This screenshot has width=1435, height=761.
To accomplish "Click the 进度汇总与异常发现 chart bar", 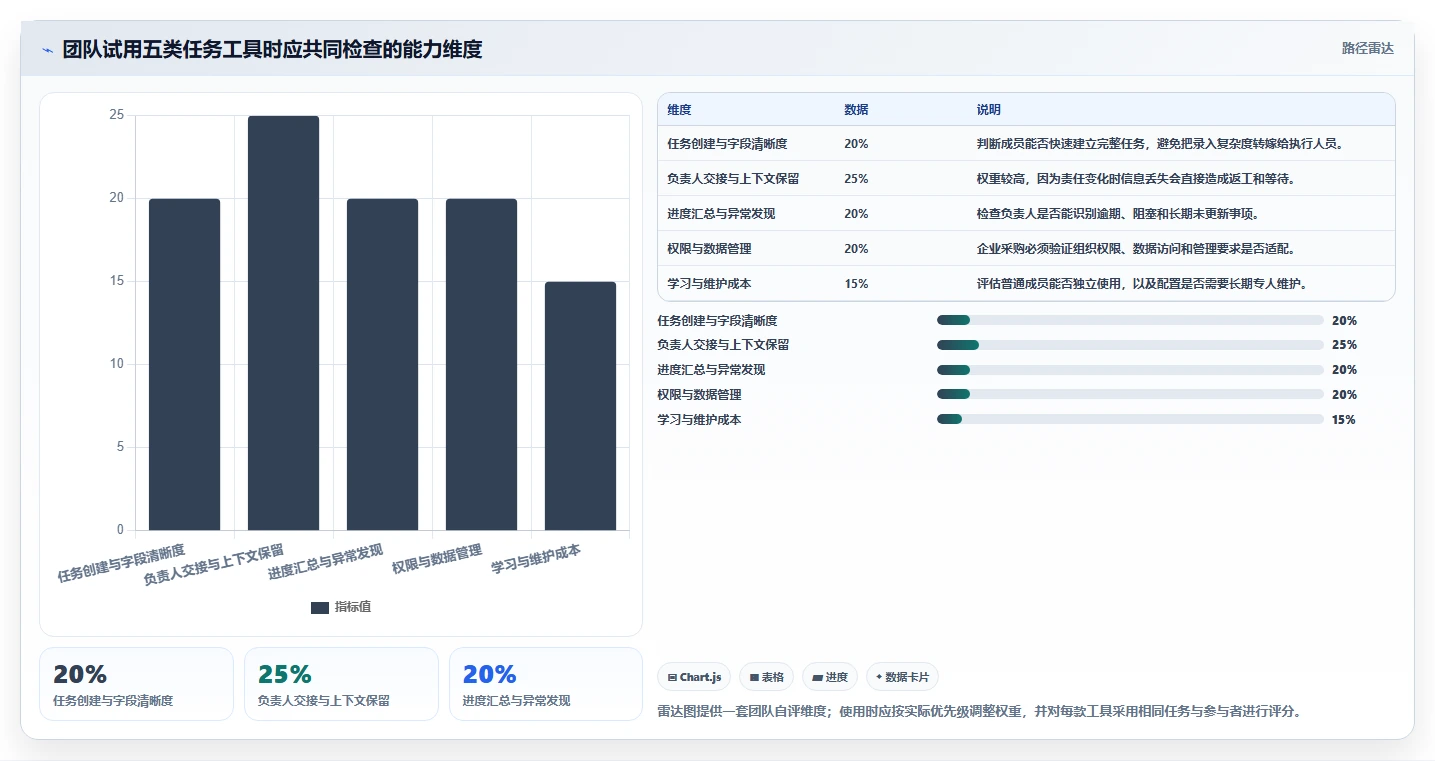I will click(x=382, y=364).
